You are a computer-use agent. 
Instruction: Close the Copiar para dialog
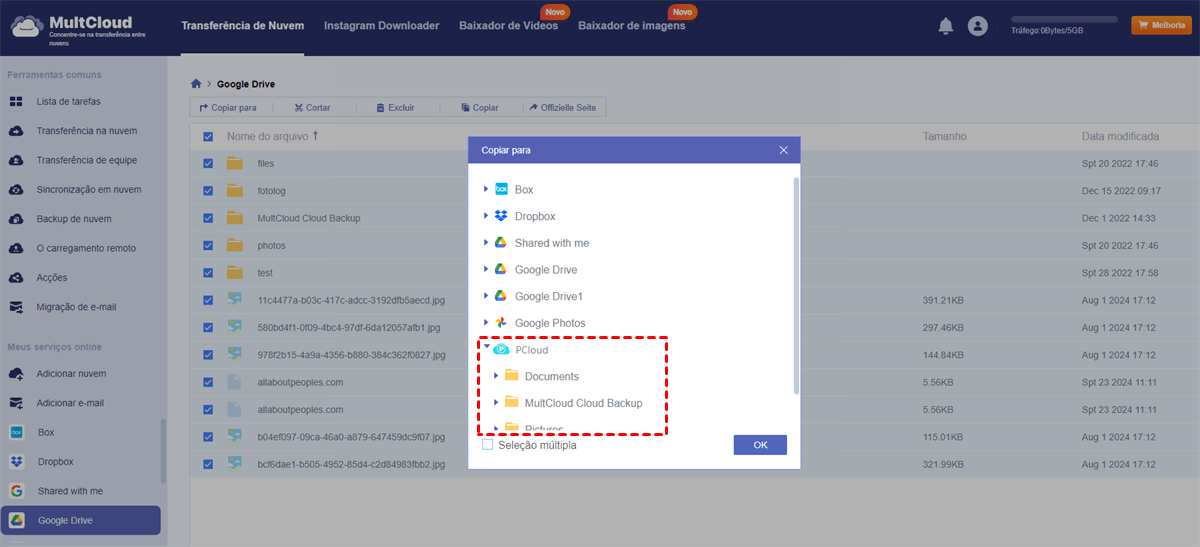pos(784,150)
